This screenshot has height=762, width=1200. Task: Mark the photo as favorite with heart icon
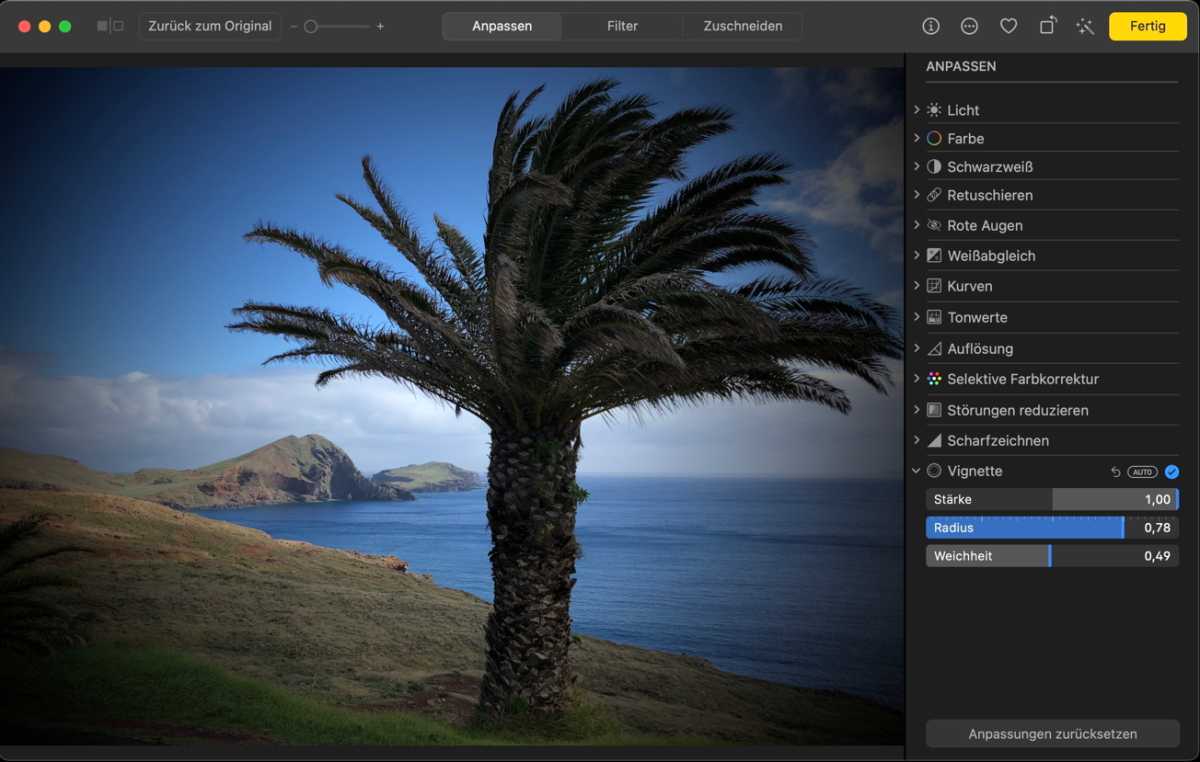1008,26
